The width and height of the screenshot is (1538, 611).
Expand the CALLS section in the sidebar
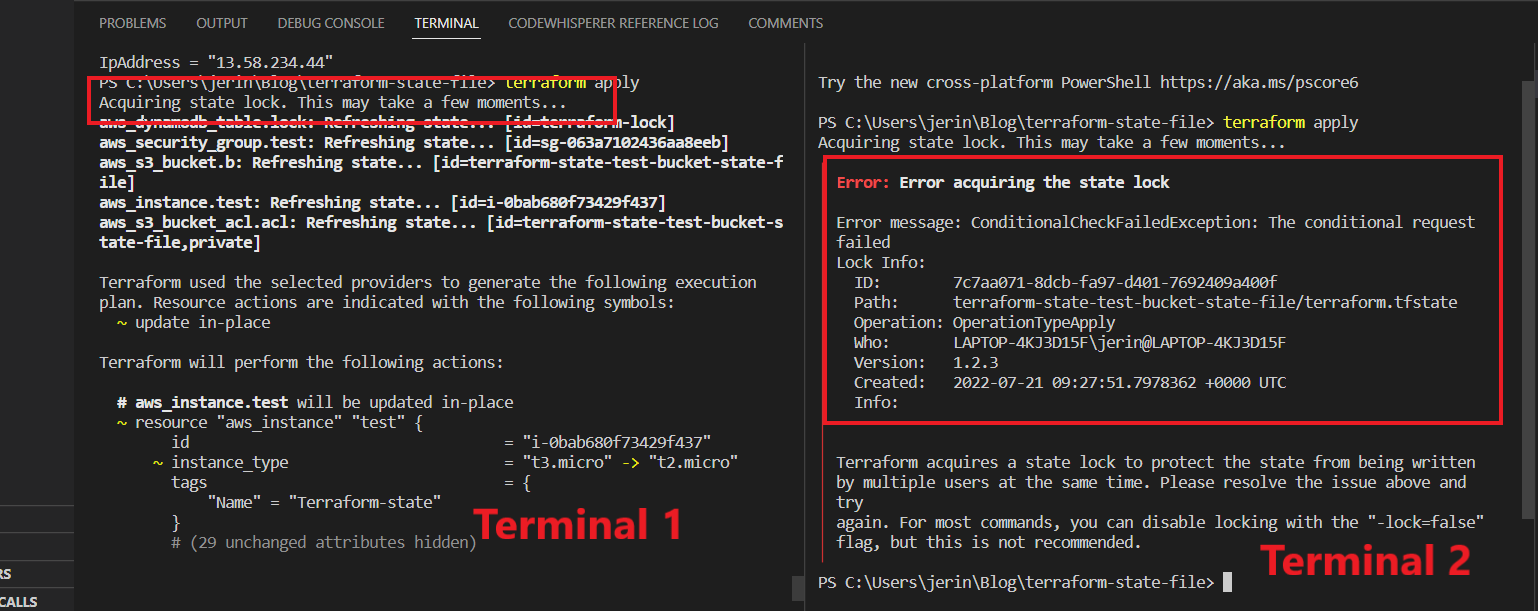point(30,601)
